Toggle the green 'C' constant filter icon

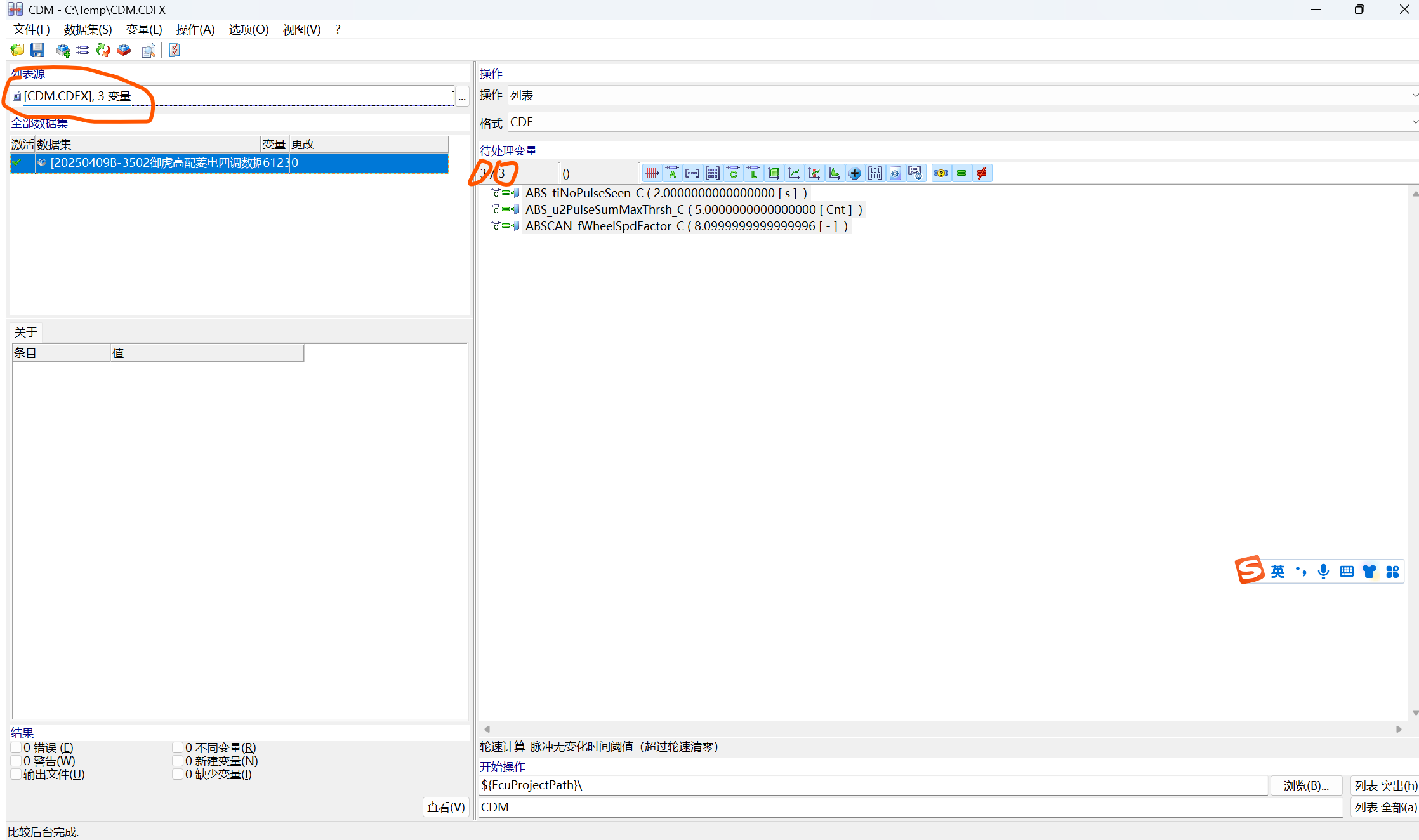coord(733,173)
